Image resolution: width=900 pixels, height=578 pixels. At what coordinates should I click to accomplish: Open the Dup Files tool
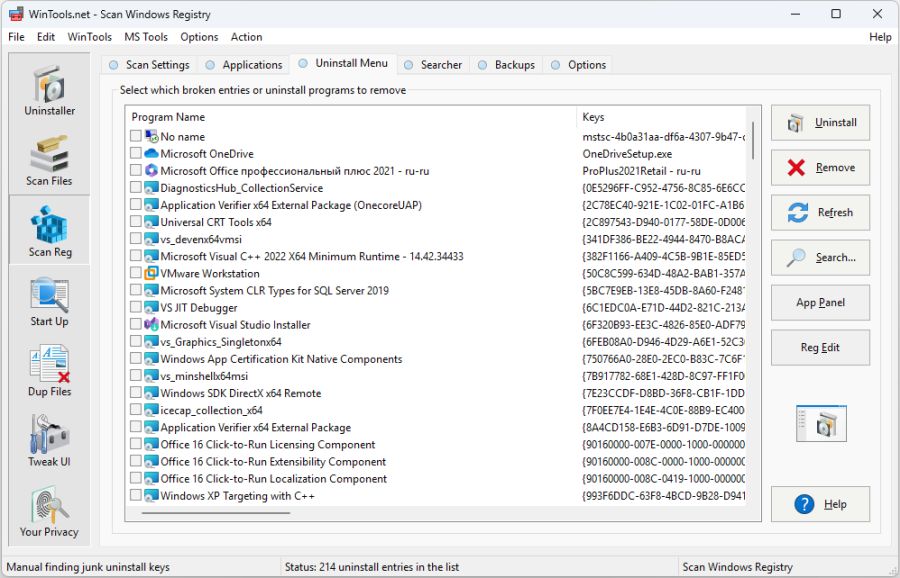(49, 371)
